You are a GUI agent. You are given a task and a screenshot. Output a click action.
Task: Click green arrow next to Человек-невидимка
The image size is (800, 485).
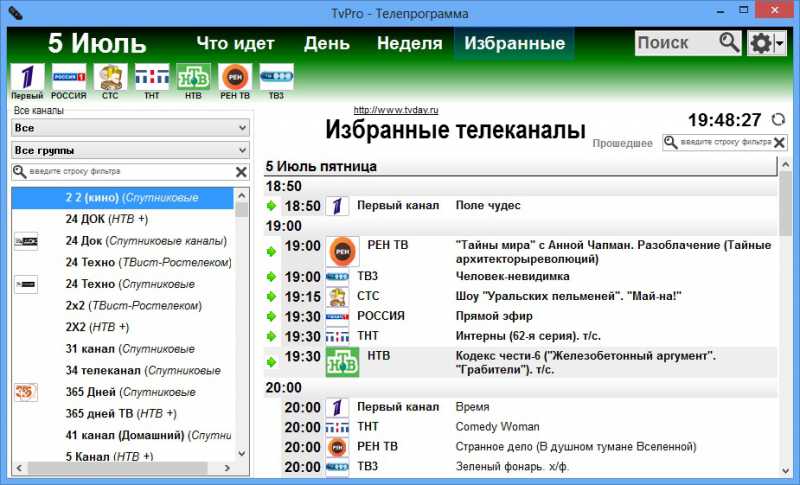click(271, 277)
